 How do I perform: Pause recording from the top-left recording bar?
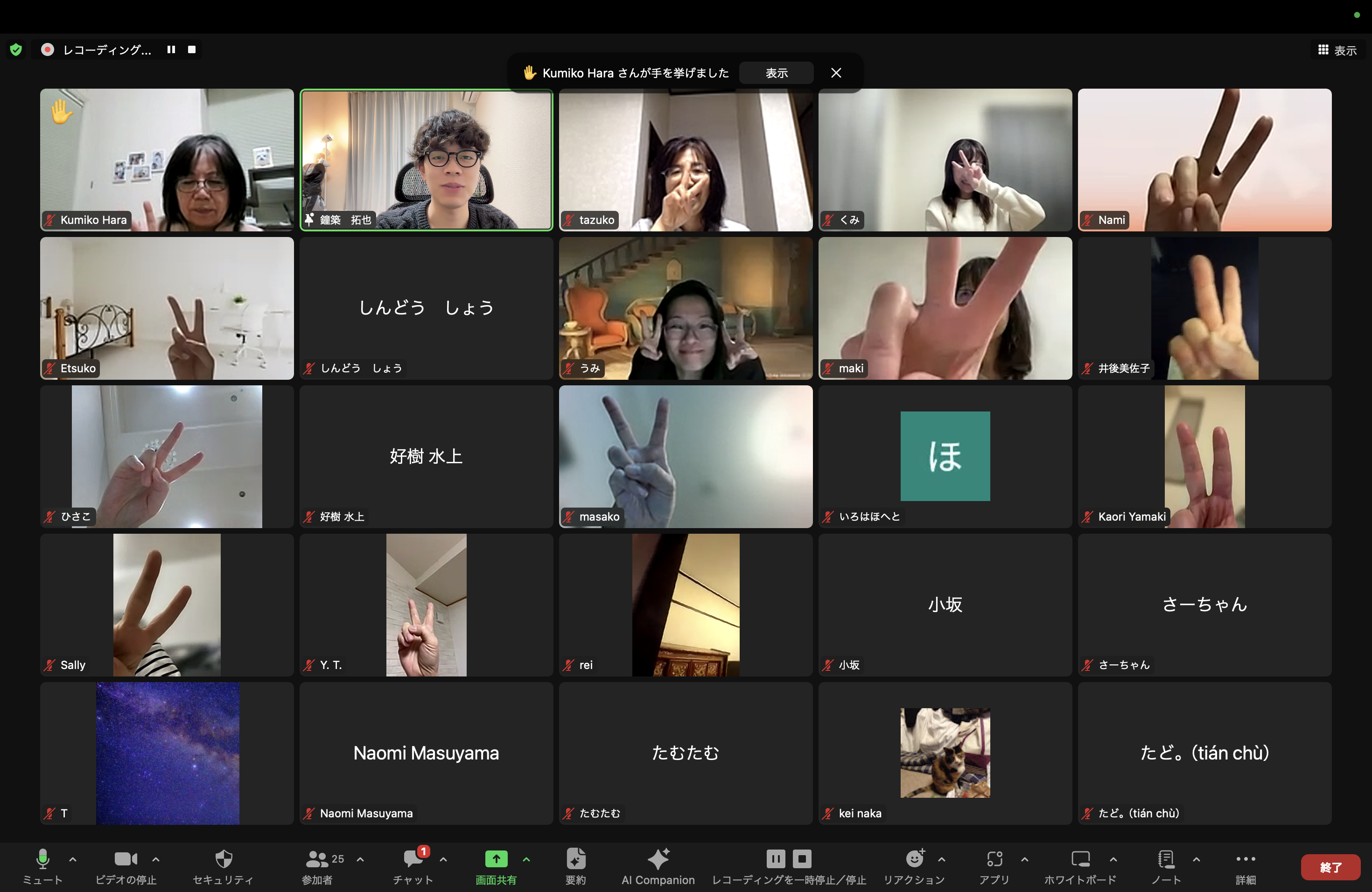tap(171, 49)
